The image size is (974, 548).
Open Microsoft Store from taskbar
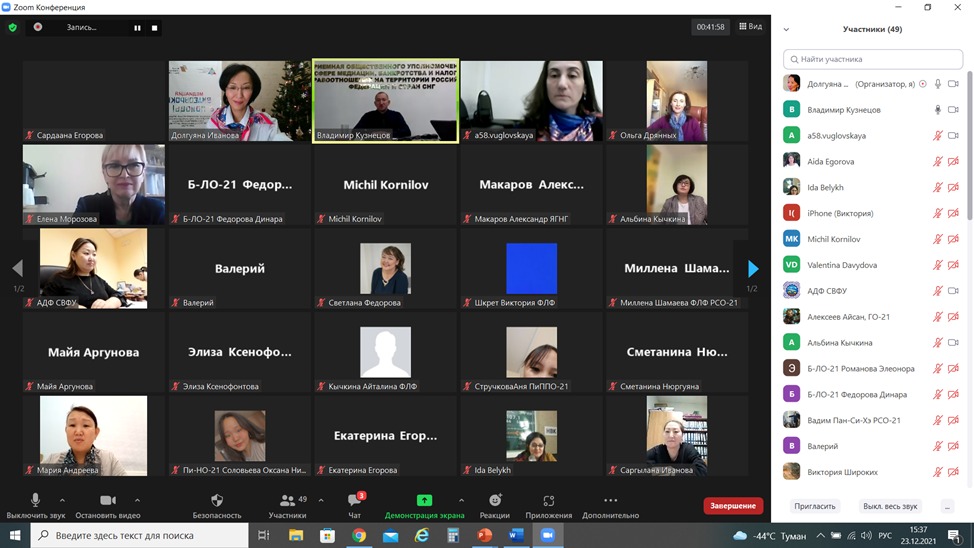(x=327, y=535)
